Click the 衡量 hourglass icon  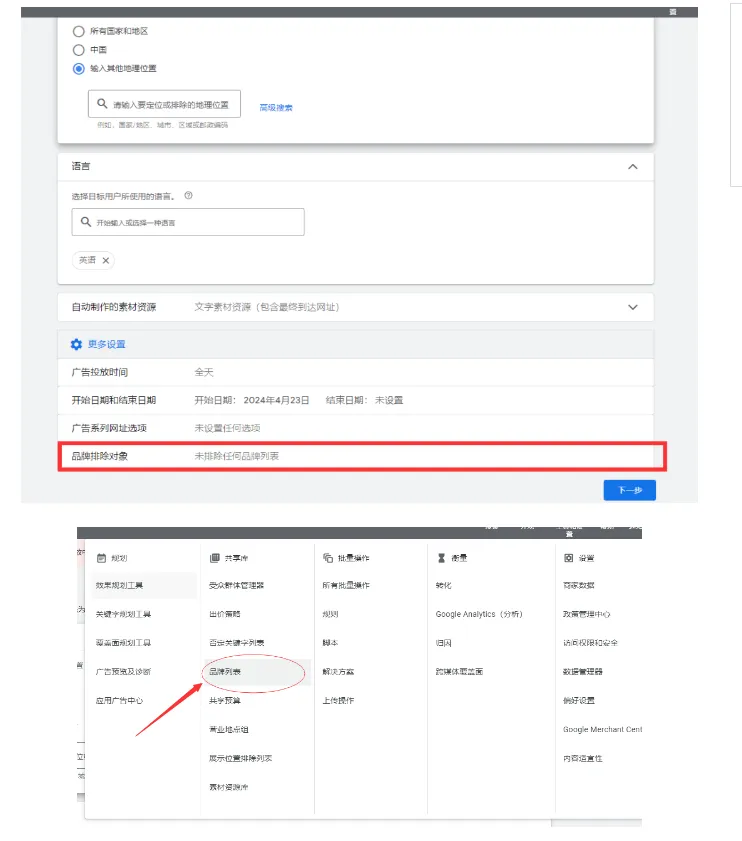(x=441, y=558)
